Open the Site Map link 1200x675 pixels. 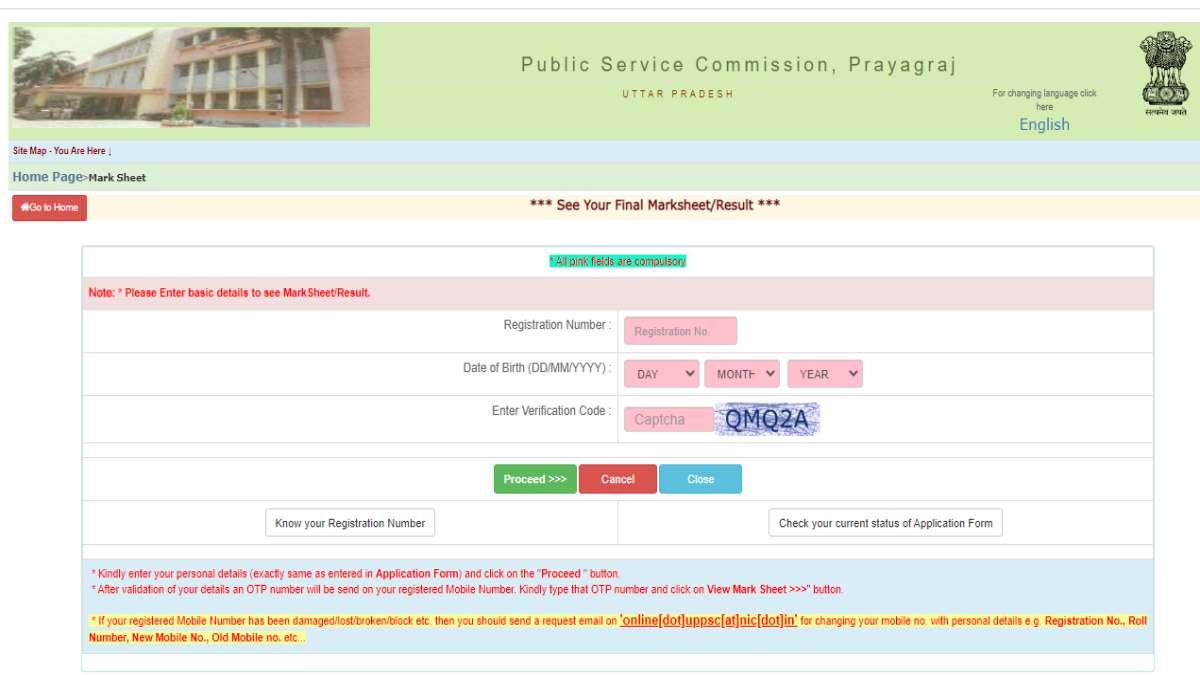click(30, 150)
